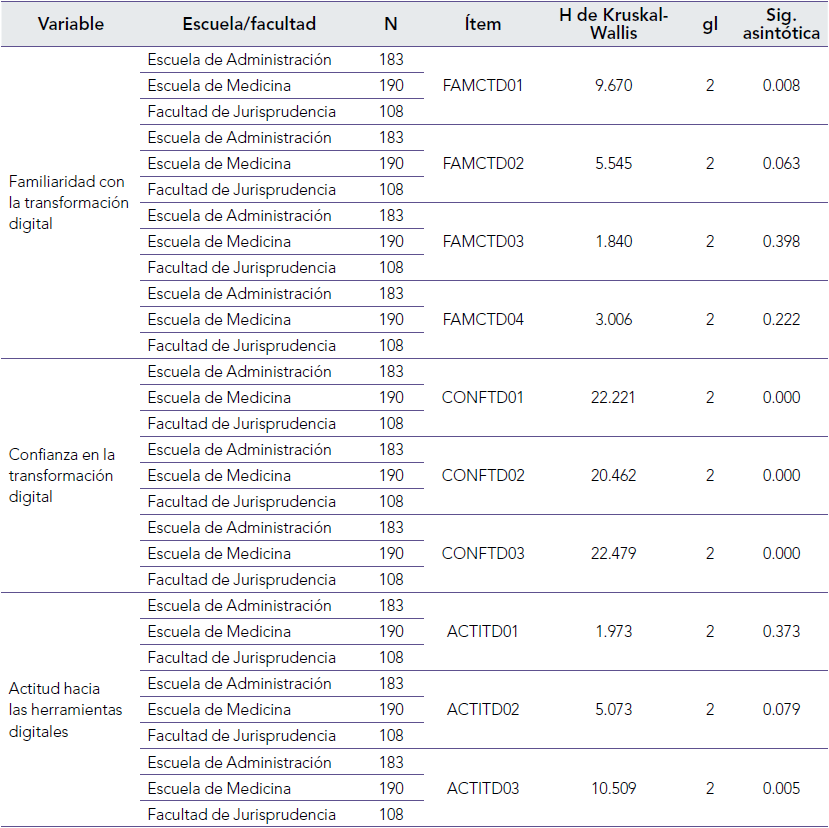Click the significance value 0.398

pyautogui.click(x=780, y=242)
